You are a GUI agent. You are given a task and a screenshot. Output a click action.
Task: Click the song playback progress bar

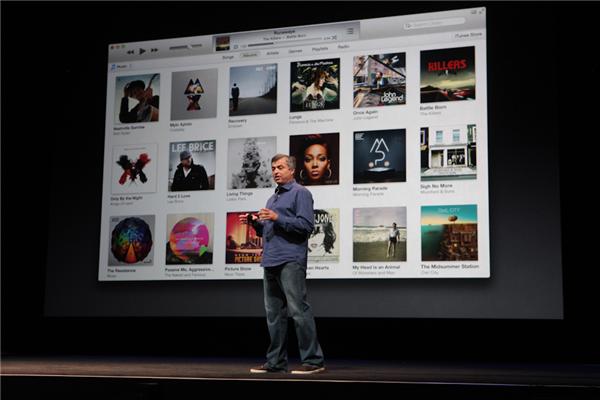coord(285,43)
